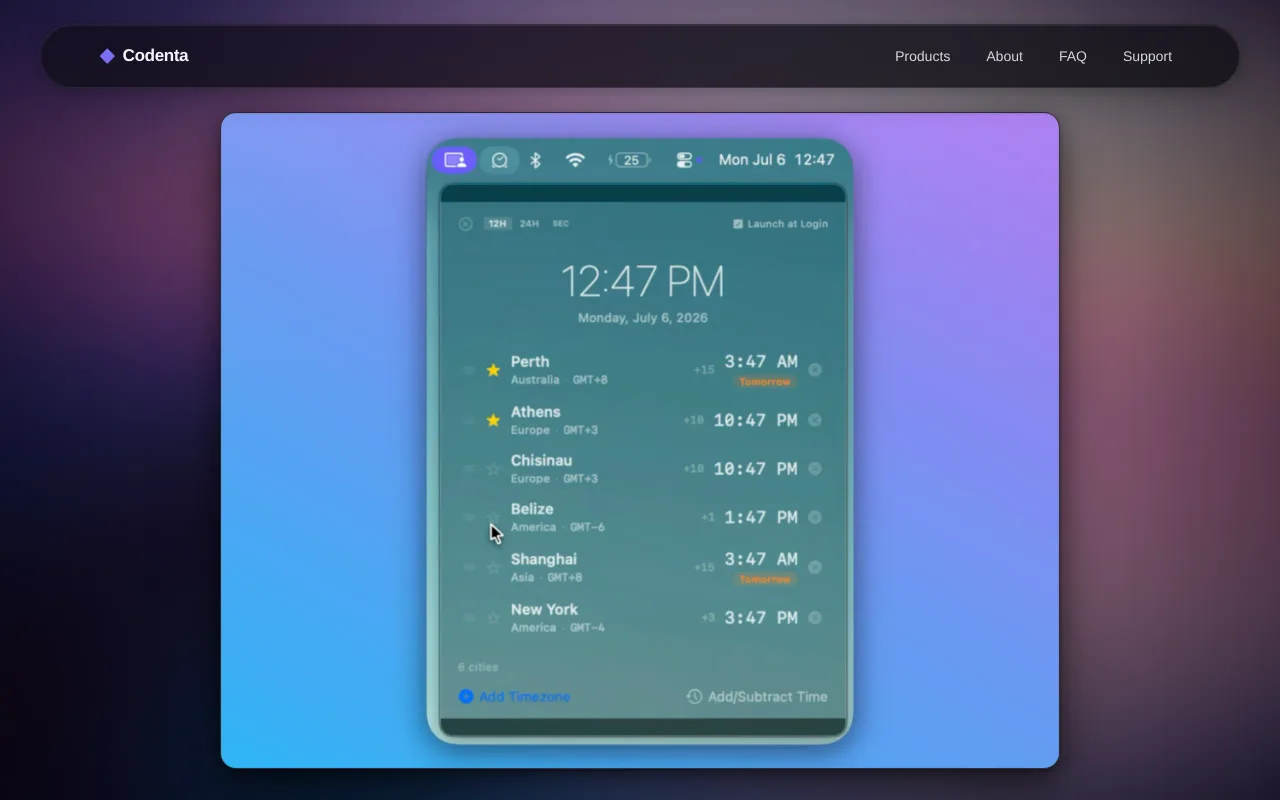The width and height of the screenshot is (1280, 800).
Task: Click the large 12:47 PM clock
Action: coord(642,282)
